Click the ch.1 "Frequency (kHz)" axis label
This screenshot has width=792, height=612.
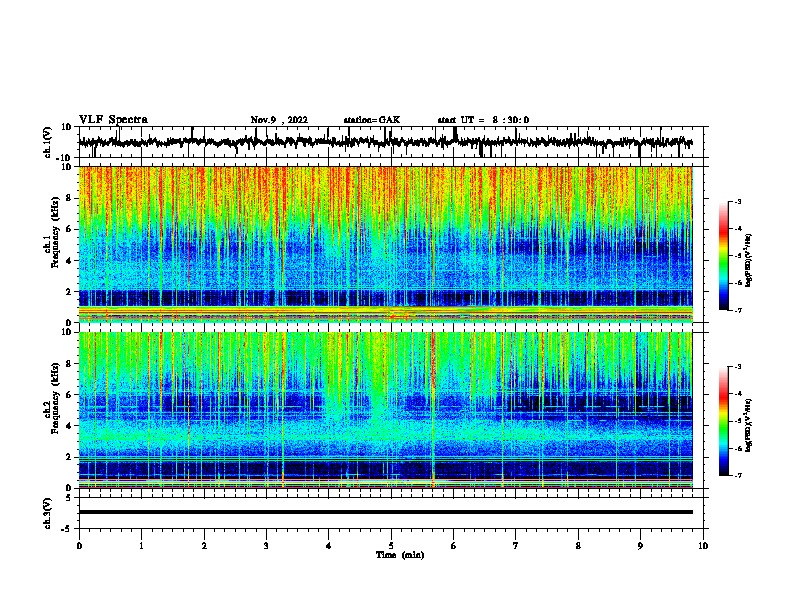[55, 233]
